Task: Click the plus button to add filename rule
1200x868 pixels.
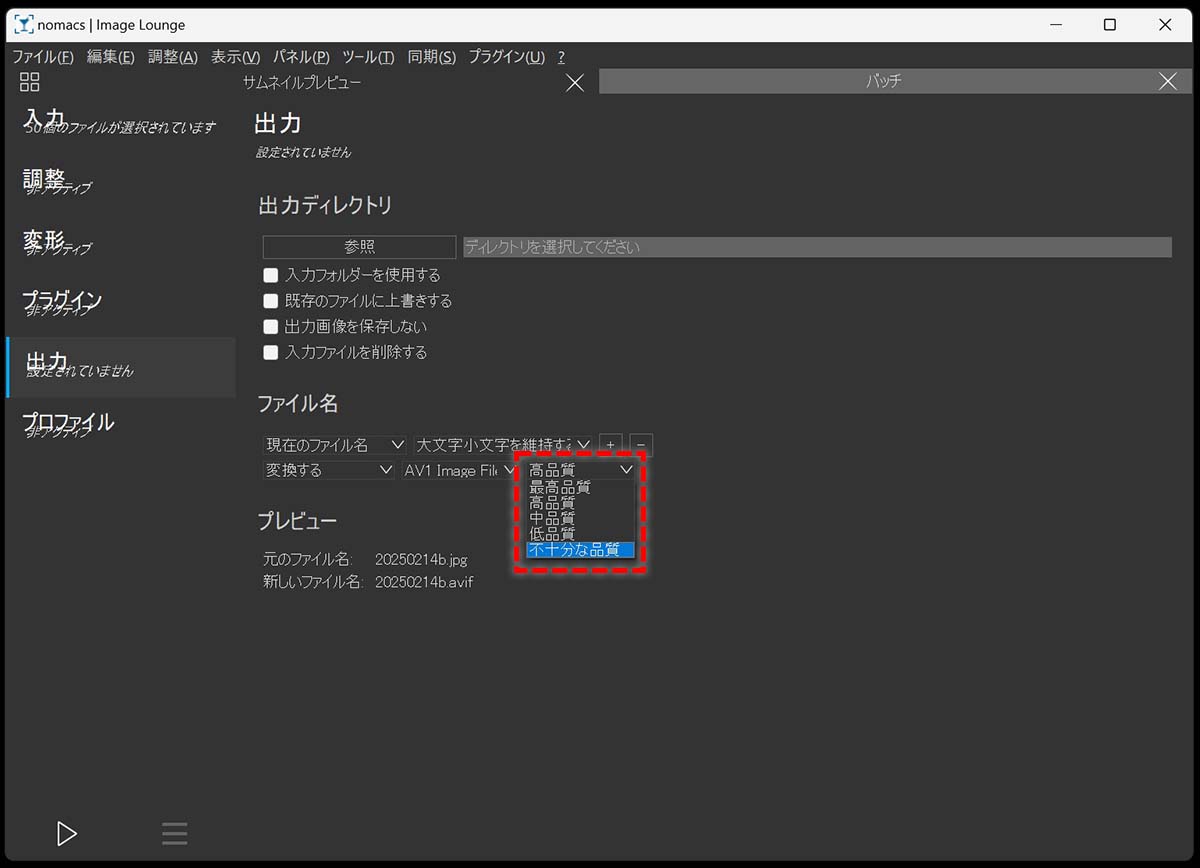Action: pyautogui.click(x=610, y=445)
